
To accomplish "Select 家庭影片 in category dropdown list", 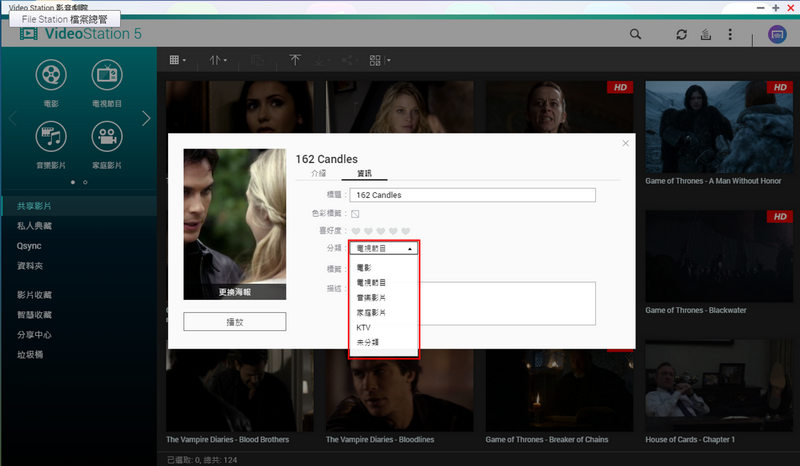I will coord(384,312).
